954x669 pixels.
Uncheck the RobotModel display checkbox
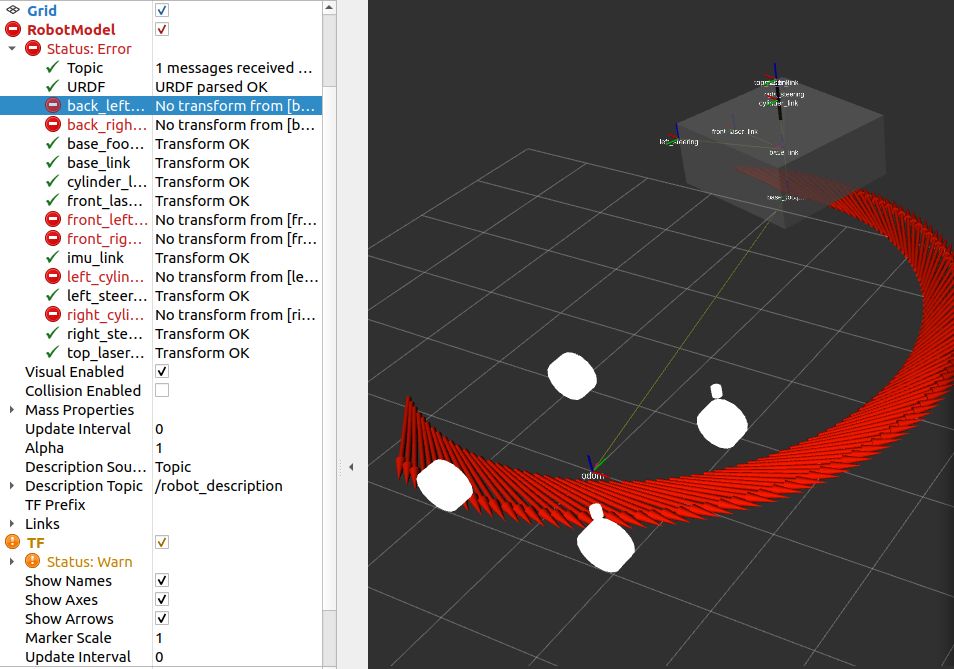pyautogui.click(x=162, y=29)
